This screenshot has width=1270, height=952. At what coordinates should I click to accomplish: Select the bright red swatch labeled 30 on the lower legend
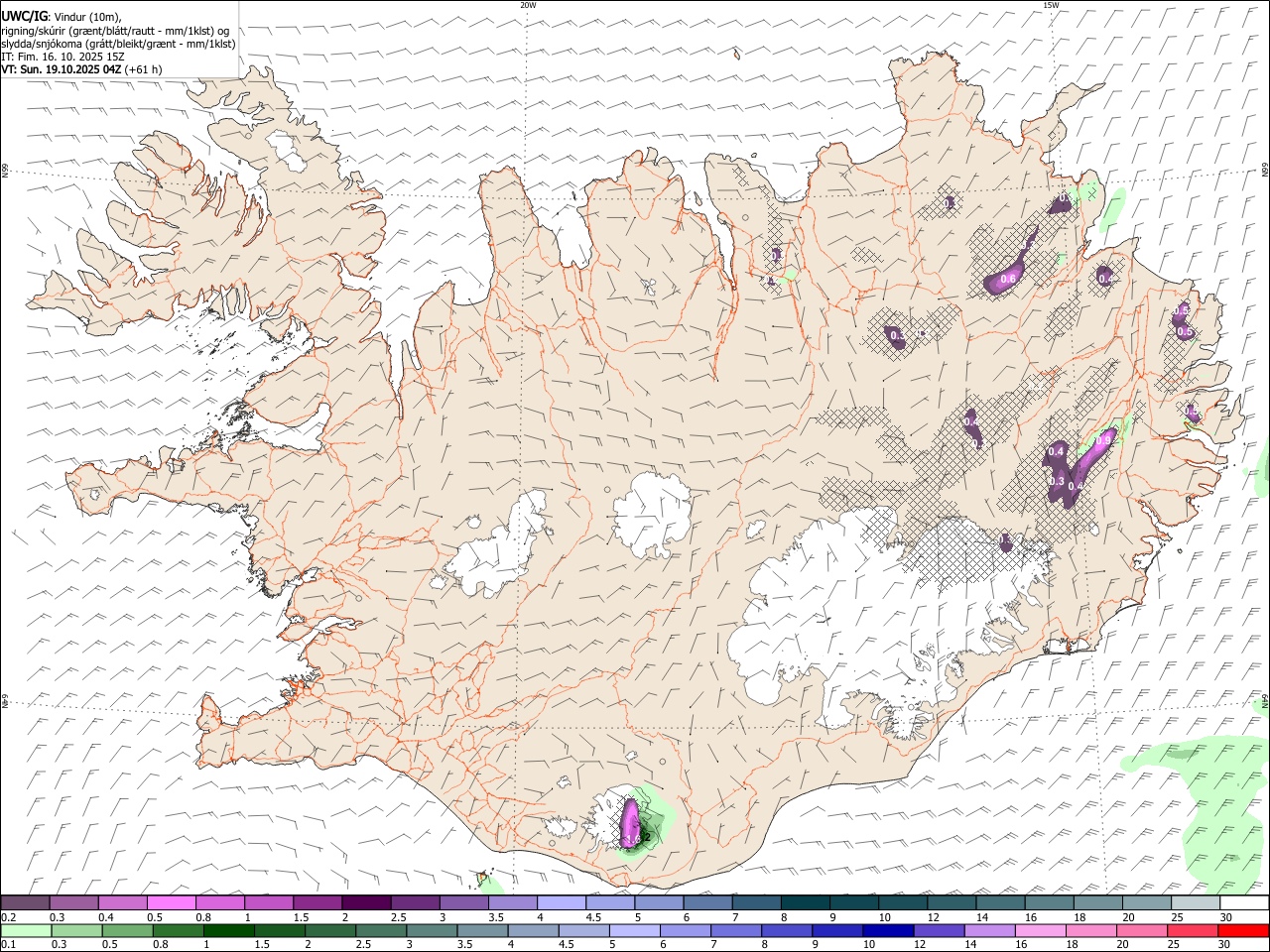1244,930
